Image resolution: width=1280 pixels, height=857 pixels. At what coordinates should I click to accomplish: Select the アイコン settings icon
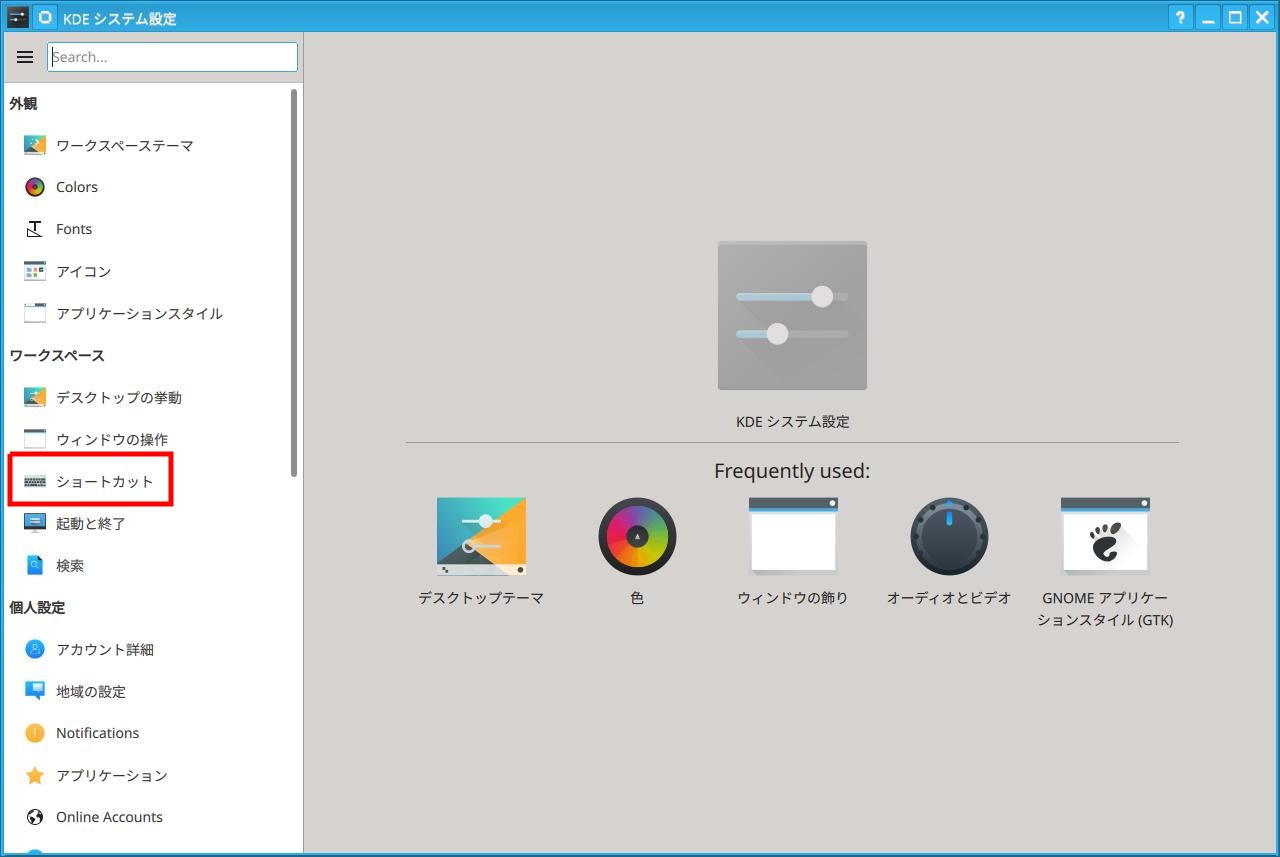coord(35,271)
